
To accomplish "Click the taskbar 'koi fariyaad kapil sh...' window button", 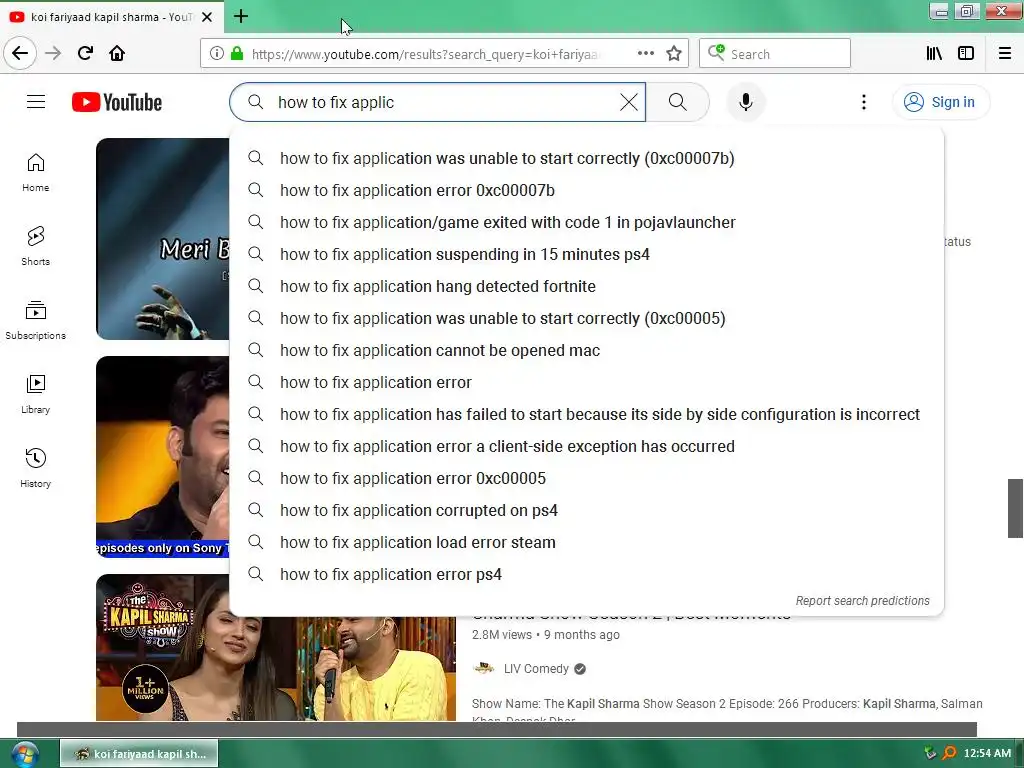I will 139,754.
